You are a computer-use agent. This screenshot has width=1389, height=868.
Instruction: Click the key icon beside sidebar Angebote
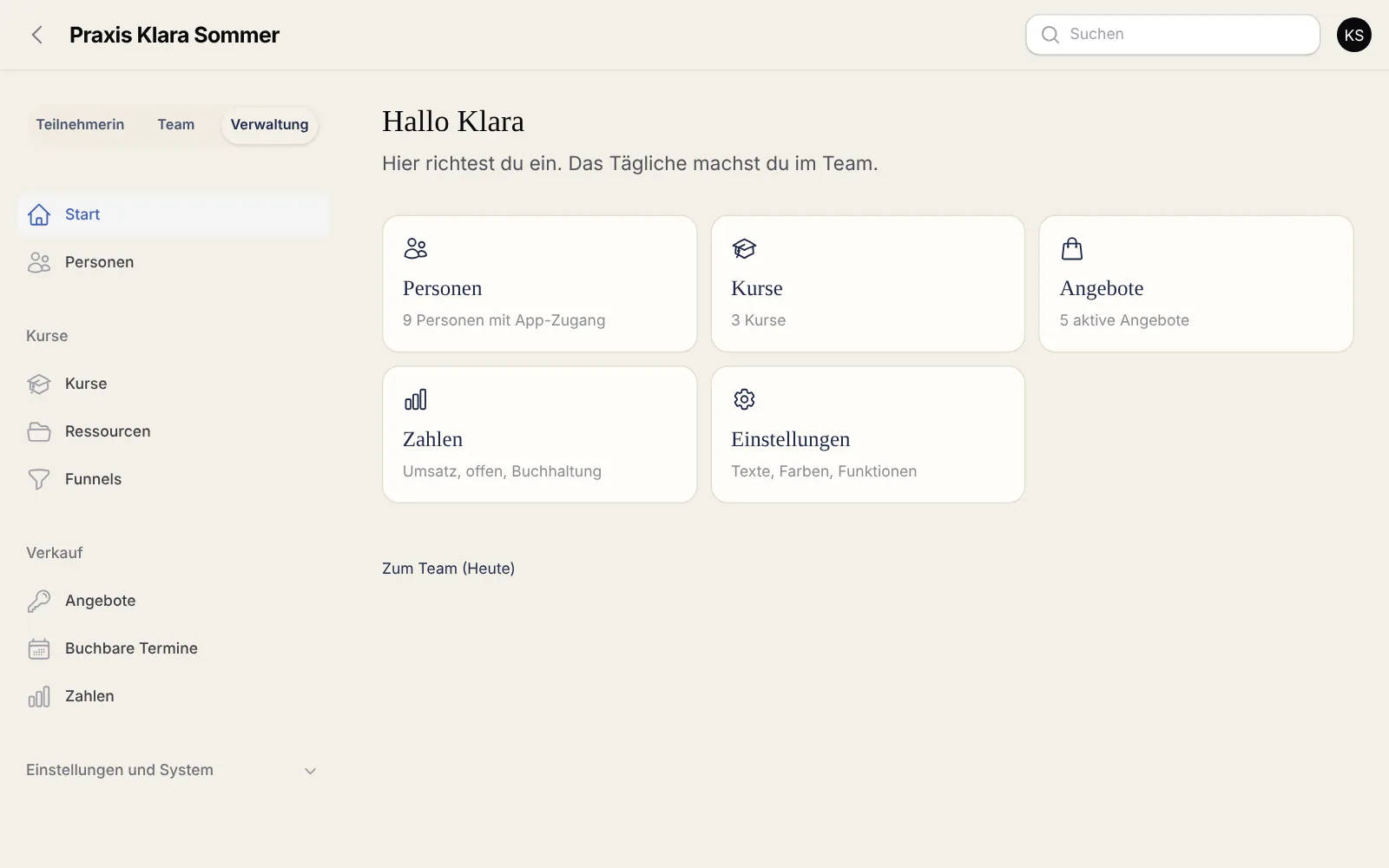(39, 601)
